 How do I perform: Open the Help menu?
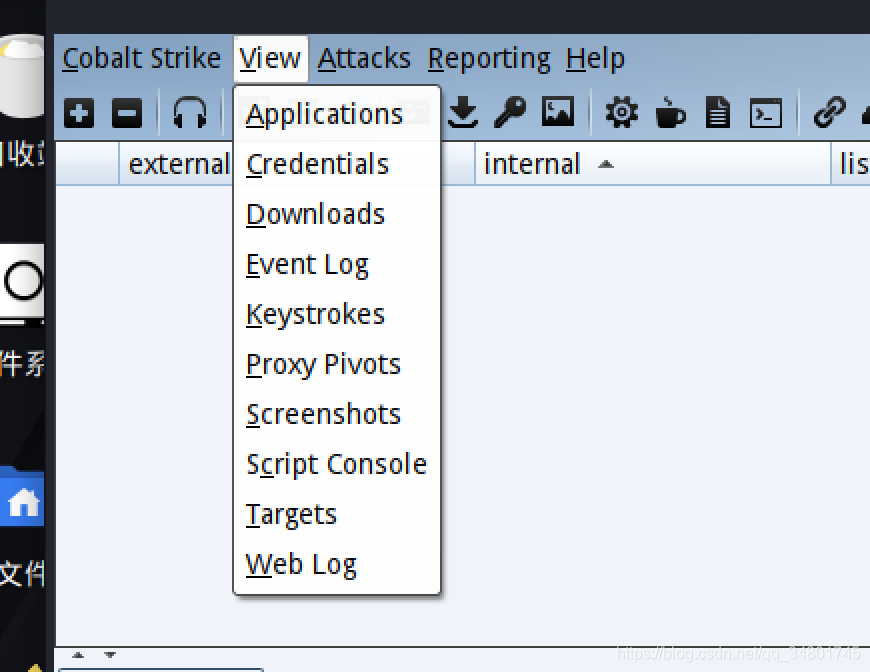tap(595, 59)
